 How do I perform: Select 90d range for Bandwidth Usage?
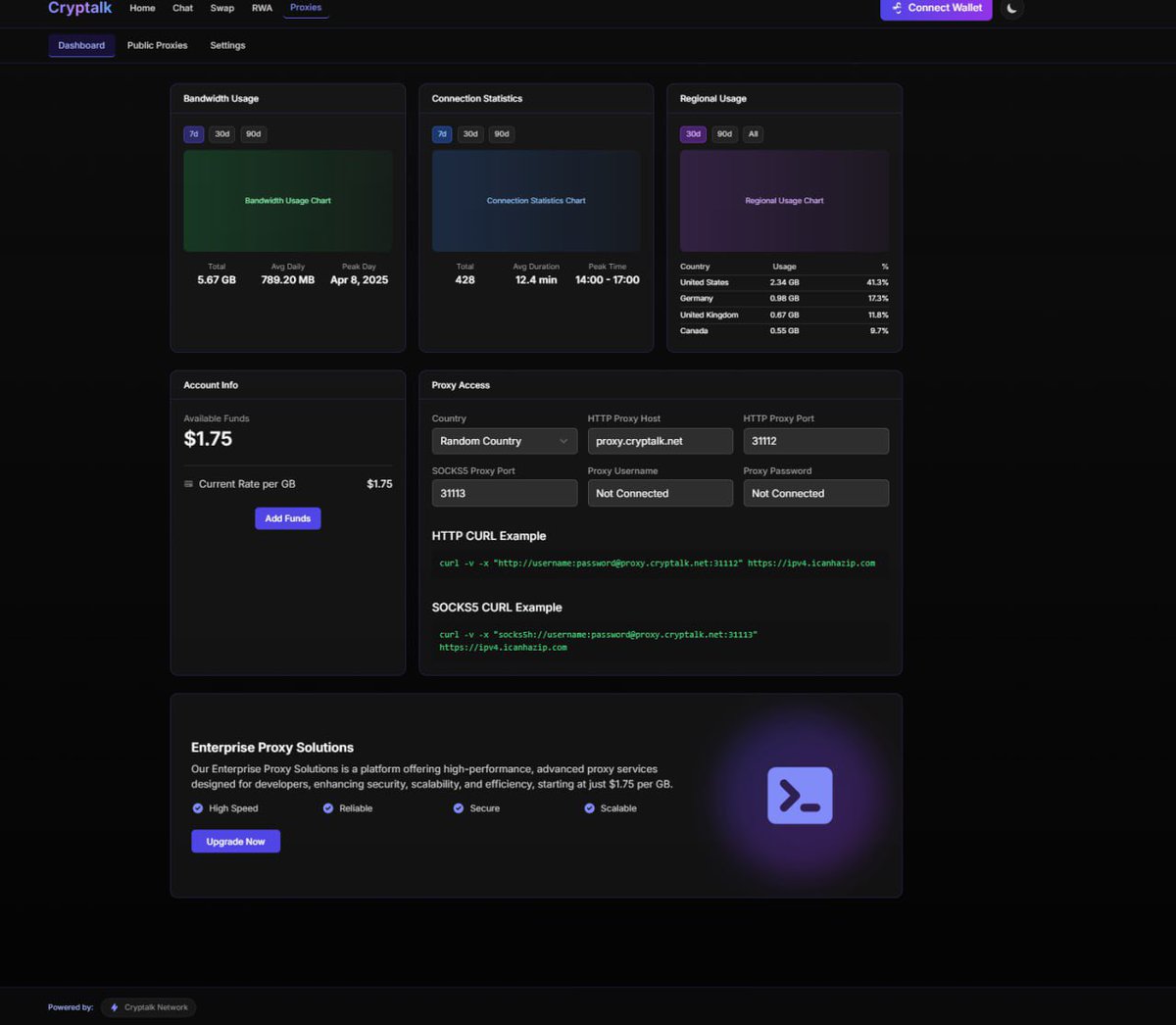click(254, 134)
